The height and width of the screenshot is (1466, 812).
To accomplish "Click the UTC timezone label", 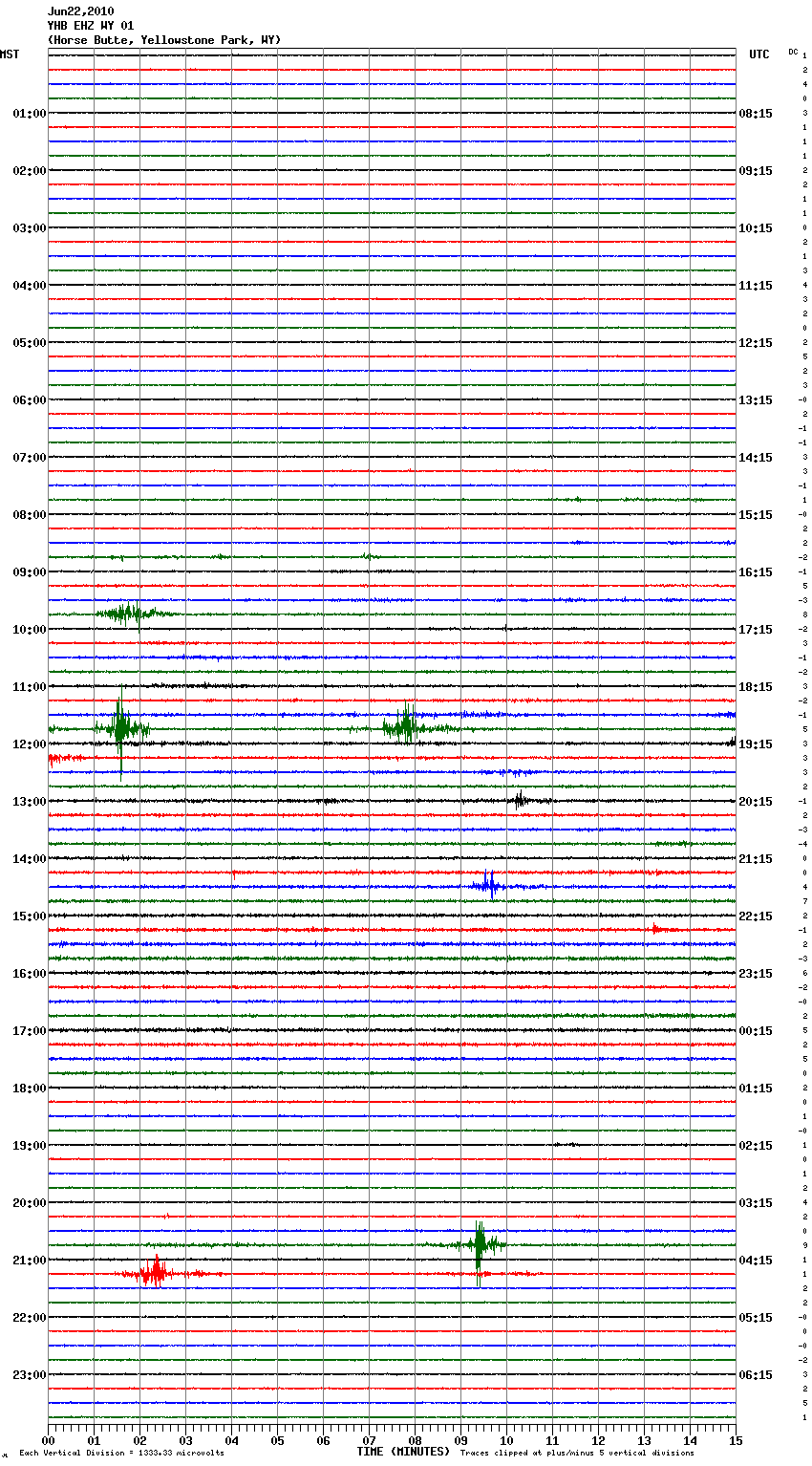I will [759, 54].
